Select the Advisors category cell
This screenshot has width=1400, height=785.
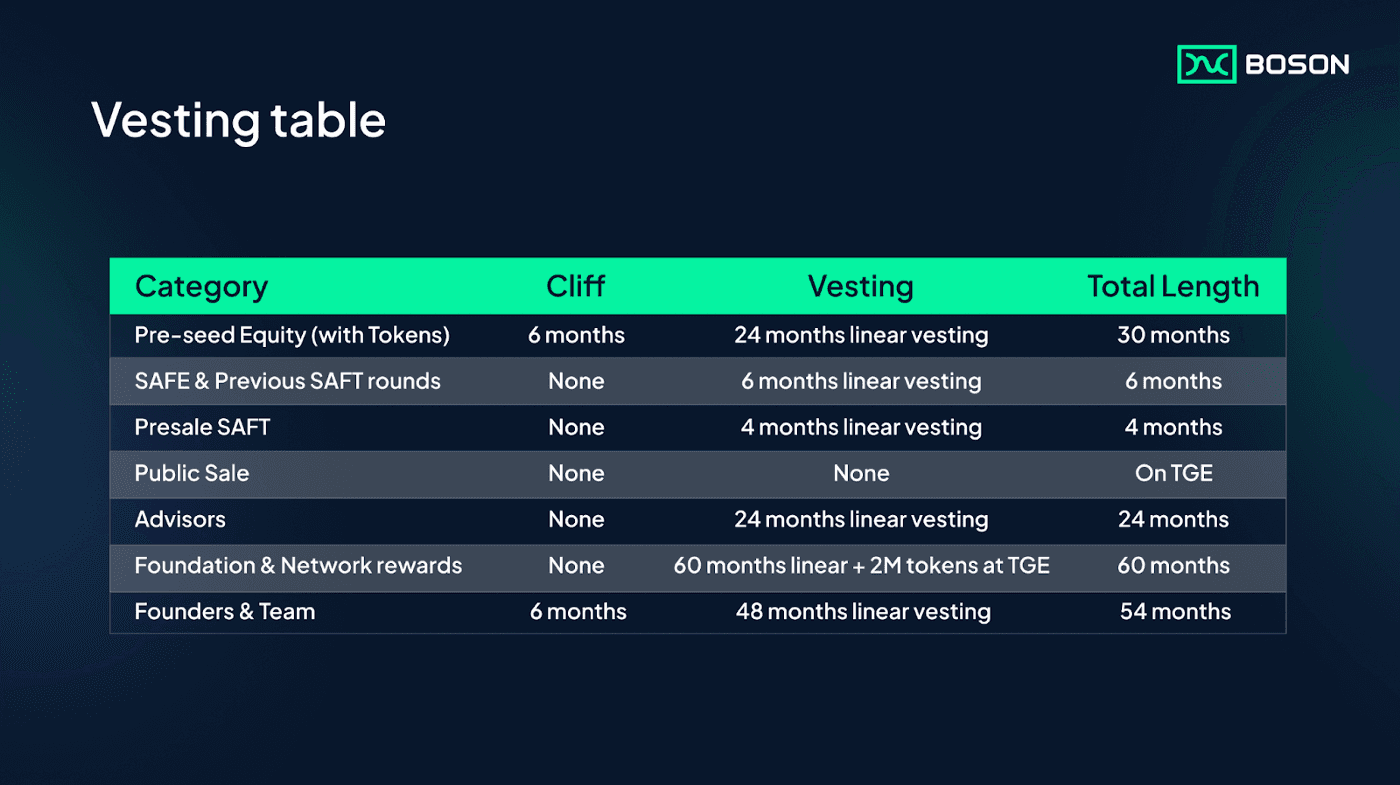coord(180,519)
